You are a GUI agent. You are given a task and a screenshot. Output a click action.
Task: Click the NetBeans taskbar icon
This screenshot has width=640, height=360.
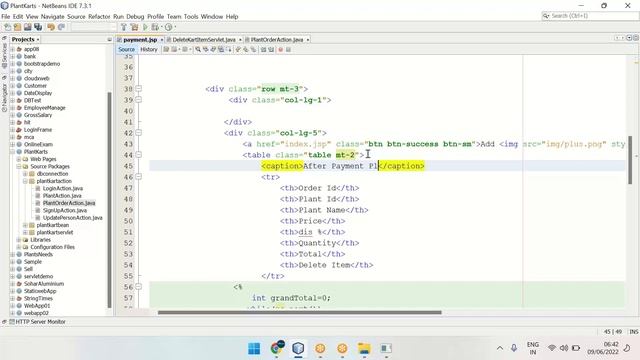click(298, 348)
